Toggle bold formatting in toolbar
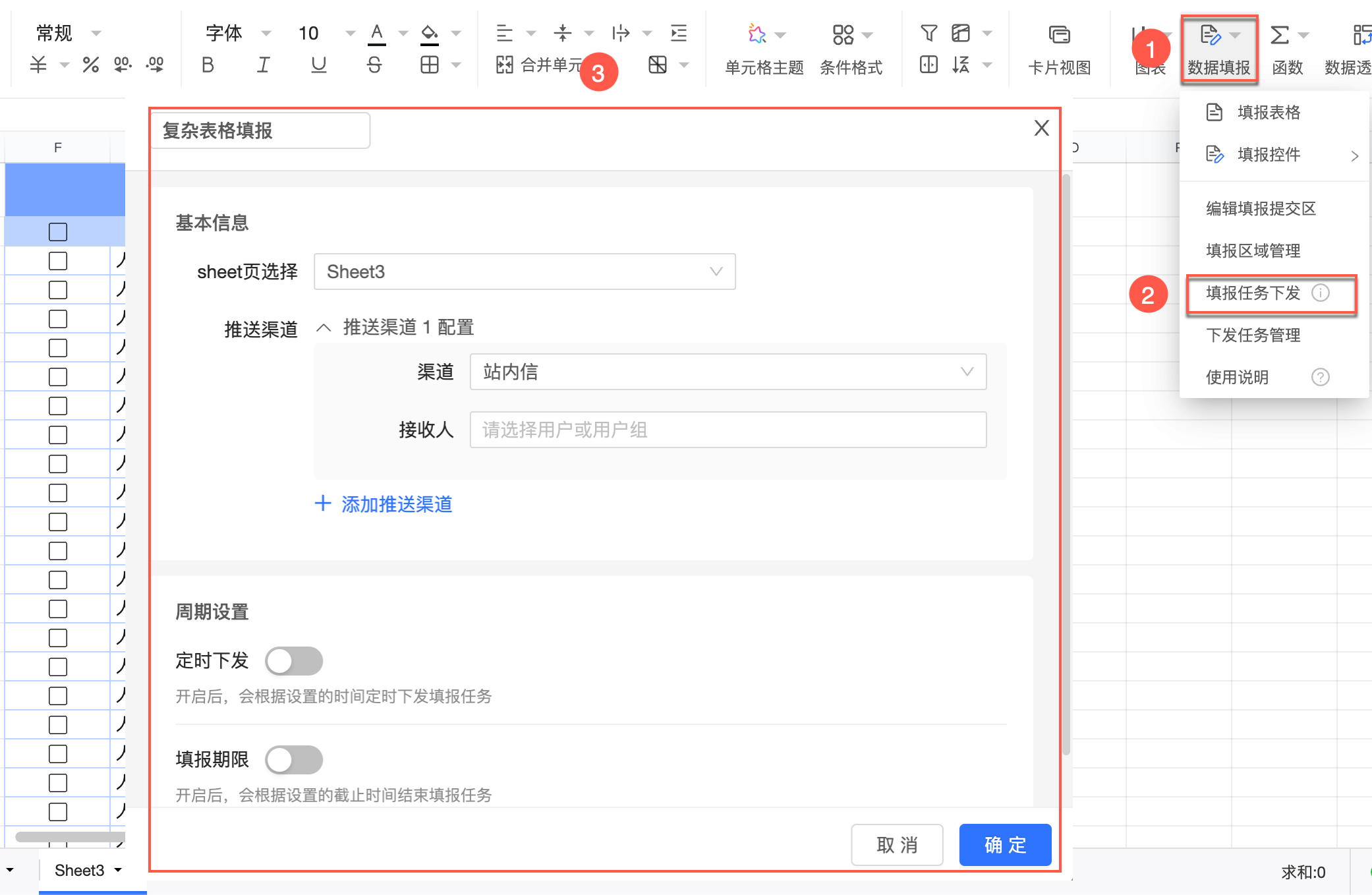 point(208,65)
